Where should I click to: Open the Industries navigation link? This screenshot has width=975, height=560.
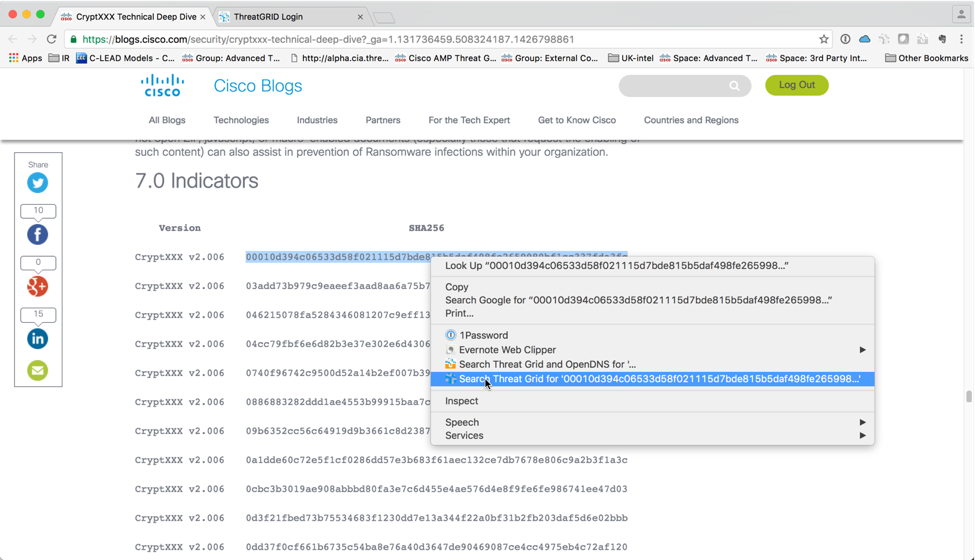tap(317, 120)
